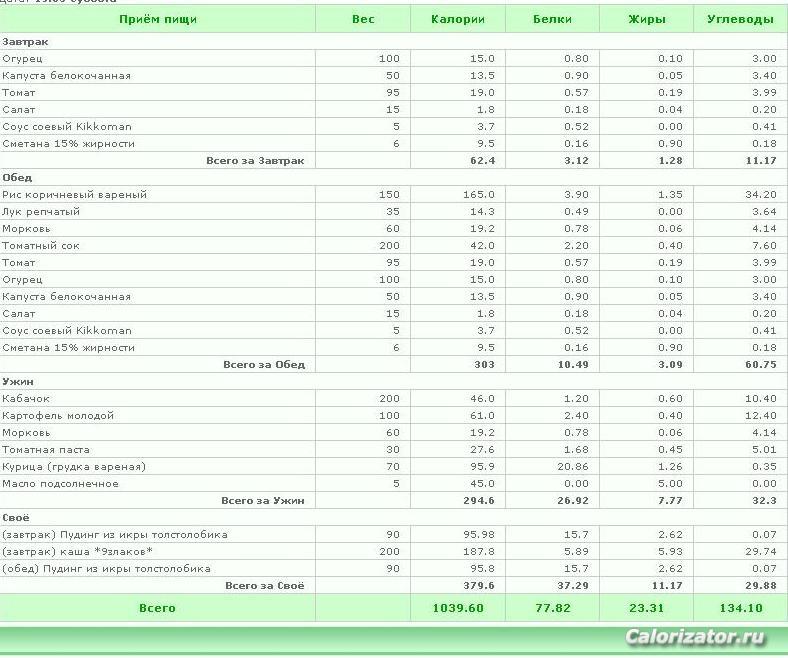Click fats value 5.00 for sunflower oil
This screenshot has height=658, width=788.
tap(670, 484)
